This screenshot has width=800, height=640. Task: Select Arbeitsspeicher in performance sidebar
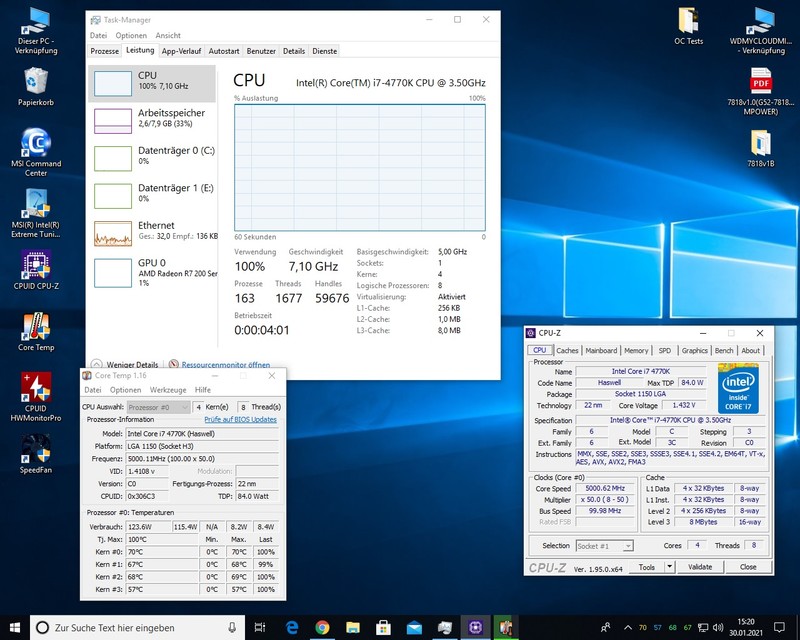click(x=152, y=121)
